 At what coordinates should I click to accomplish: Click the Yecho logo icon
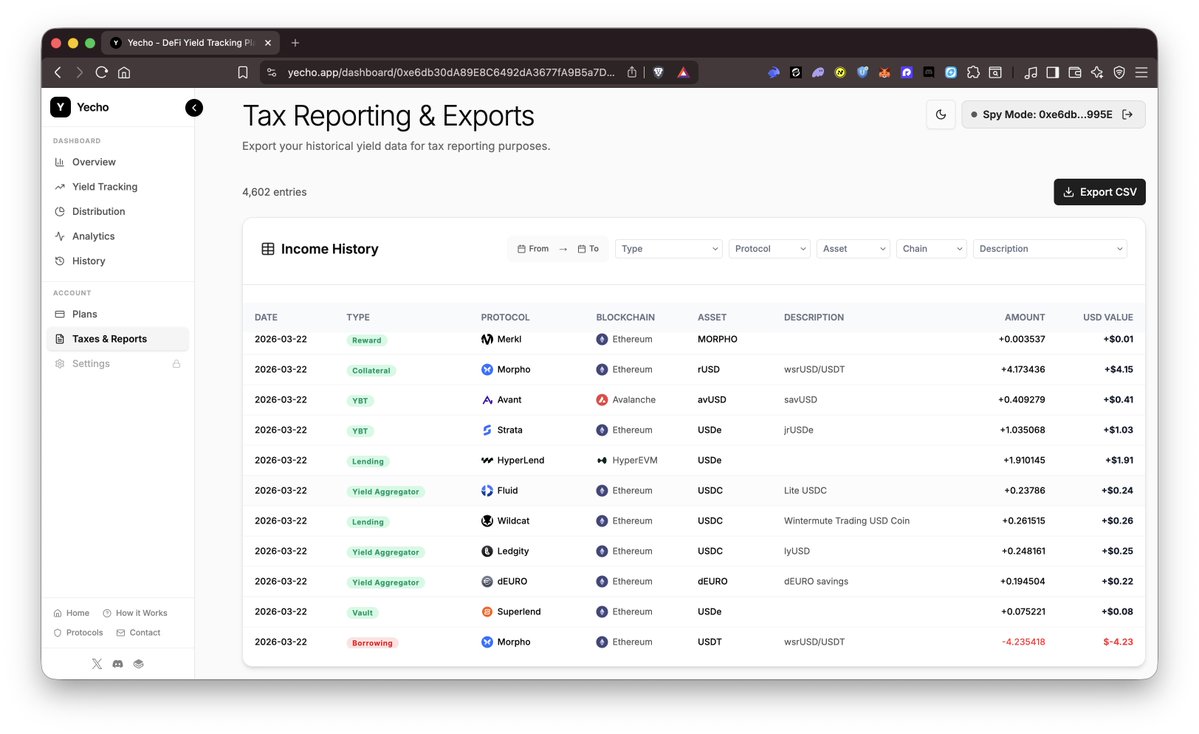pos(60,107)
